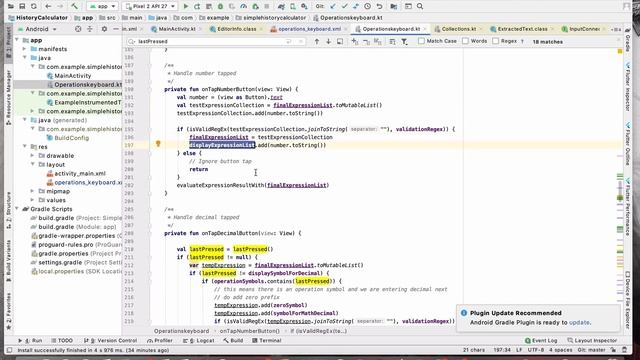Expand the manifests folder

(x=24, y=49)
